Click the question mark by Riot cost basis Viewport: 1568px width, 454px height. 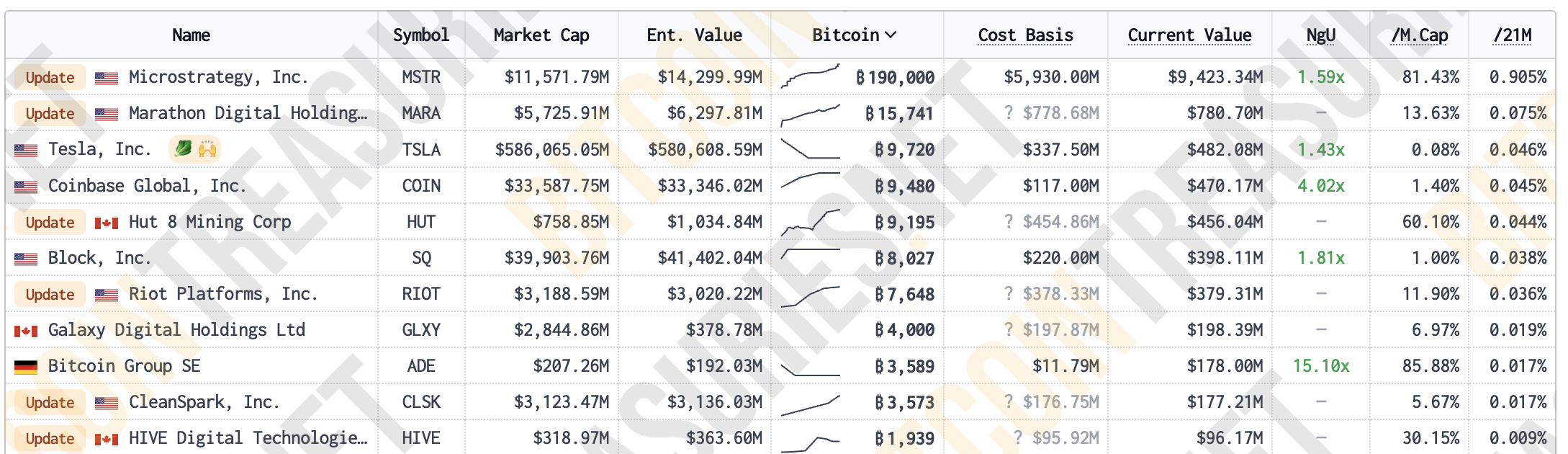click(x=1009, y=294)
